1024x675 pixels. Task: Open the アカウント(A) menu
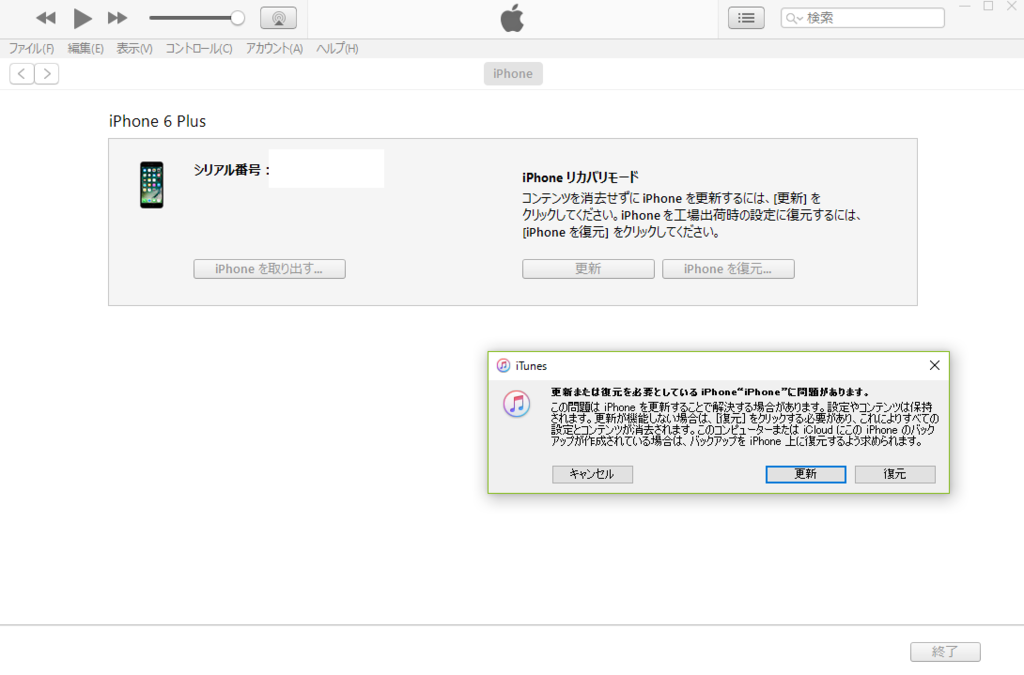click(274, 48)
